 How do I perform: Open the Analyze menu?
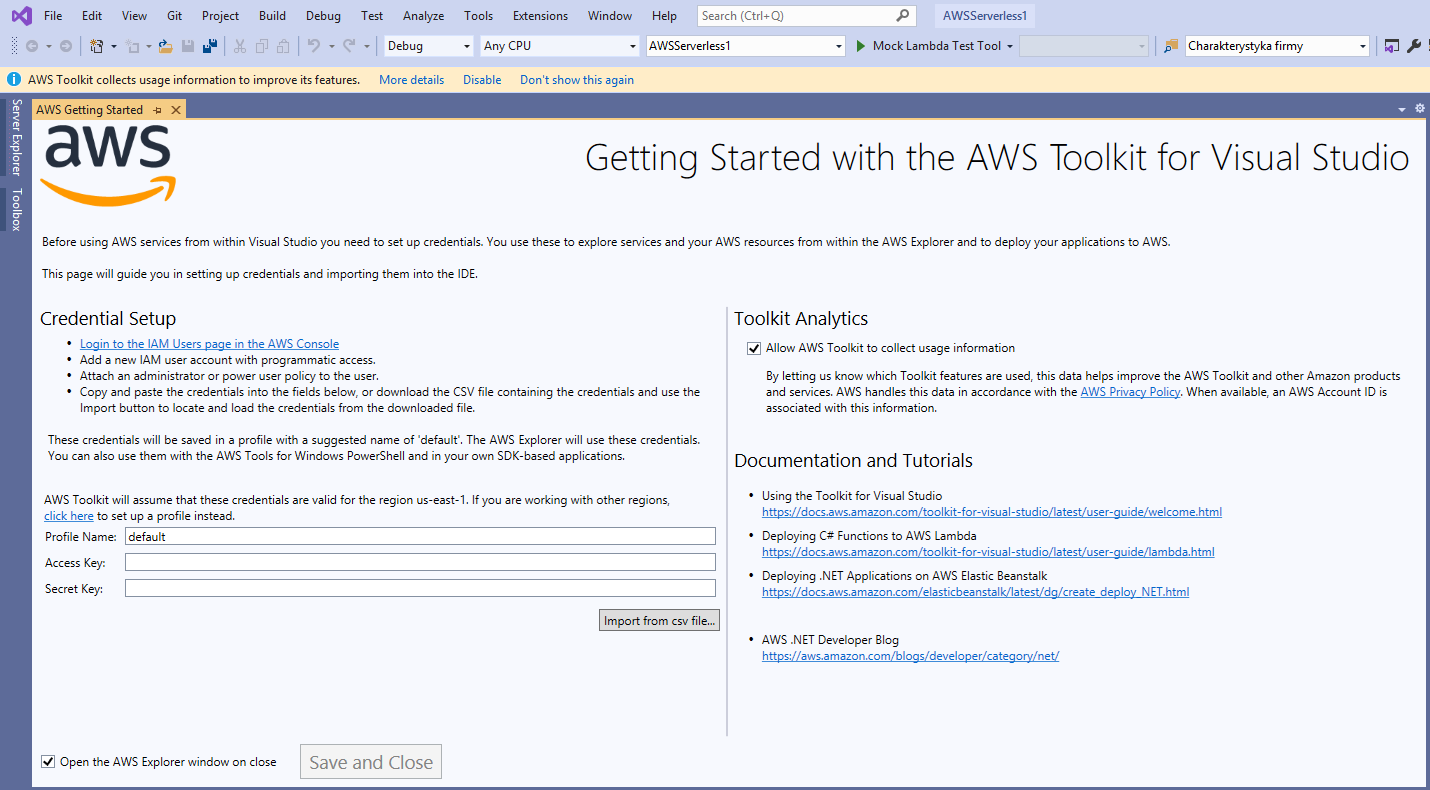click(423, 16)
